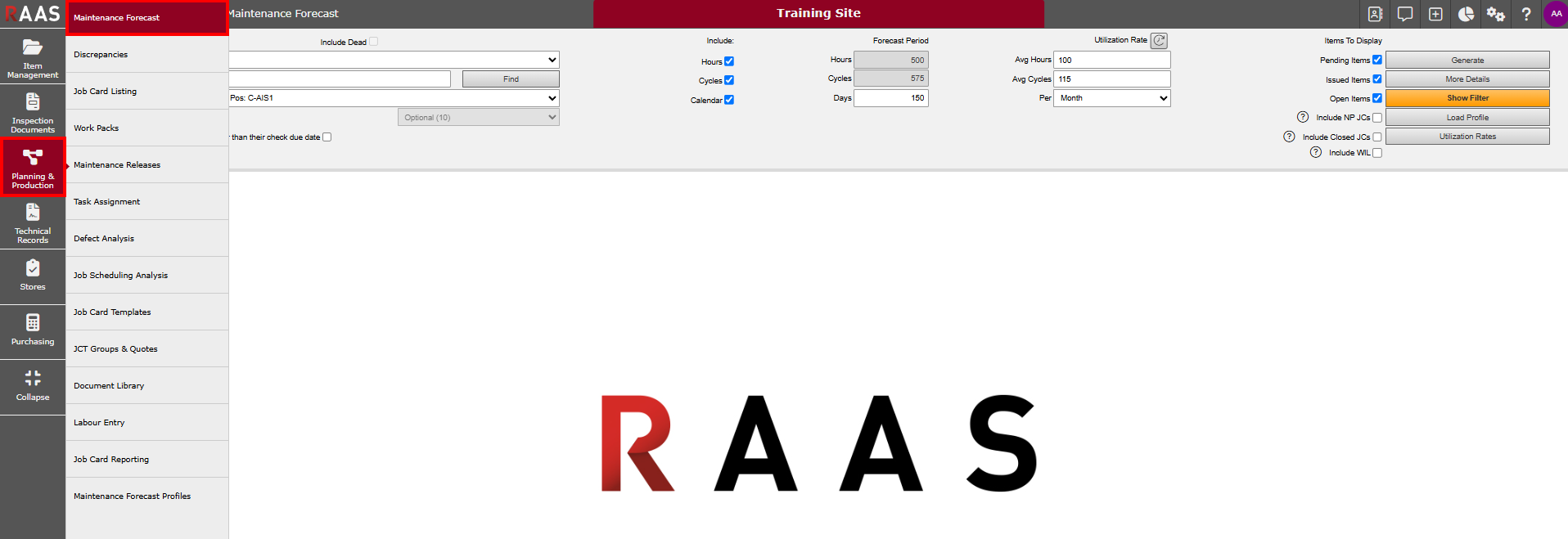Open Job Card Listing menu item

pyautogui.click(x=146, y=92)
